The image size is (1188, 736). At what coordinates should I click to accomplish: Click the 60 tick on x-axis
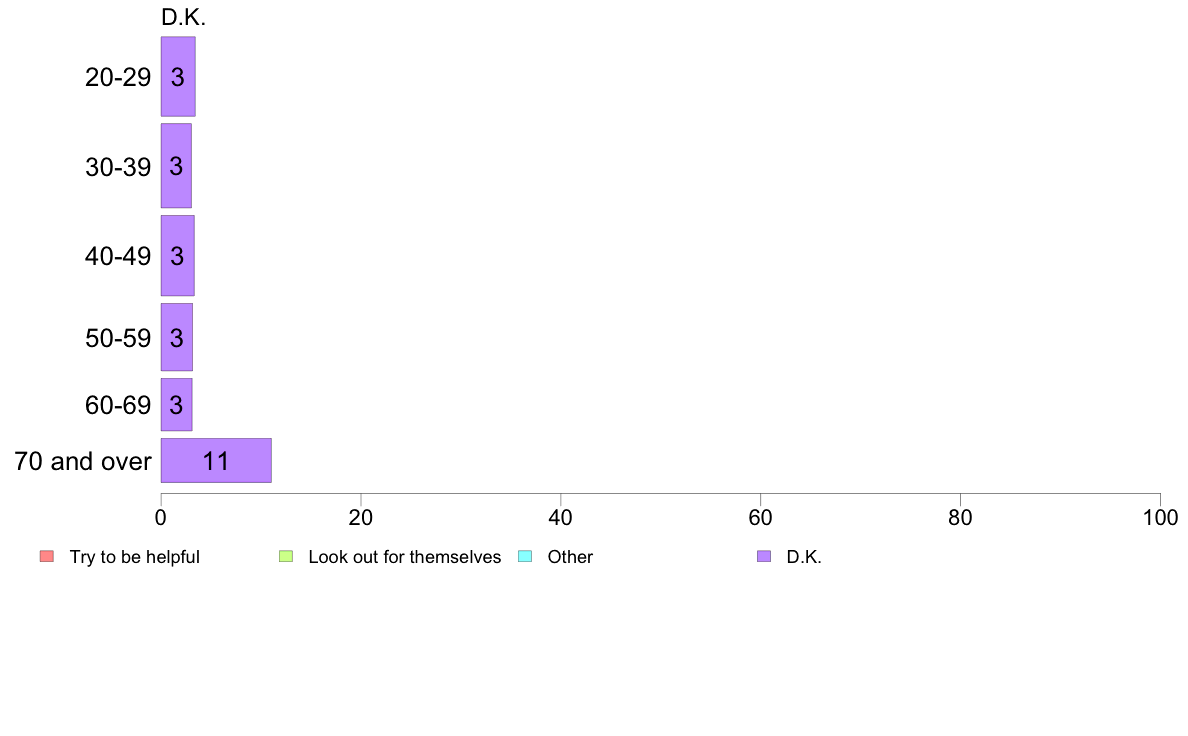(760, 518)
